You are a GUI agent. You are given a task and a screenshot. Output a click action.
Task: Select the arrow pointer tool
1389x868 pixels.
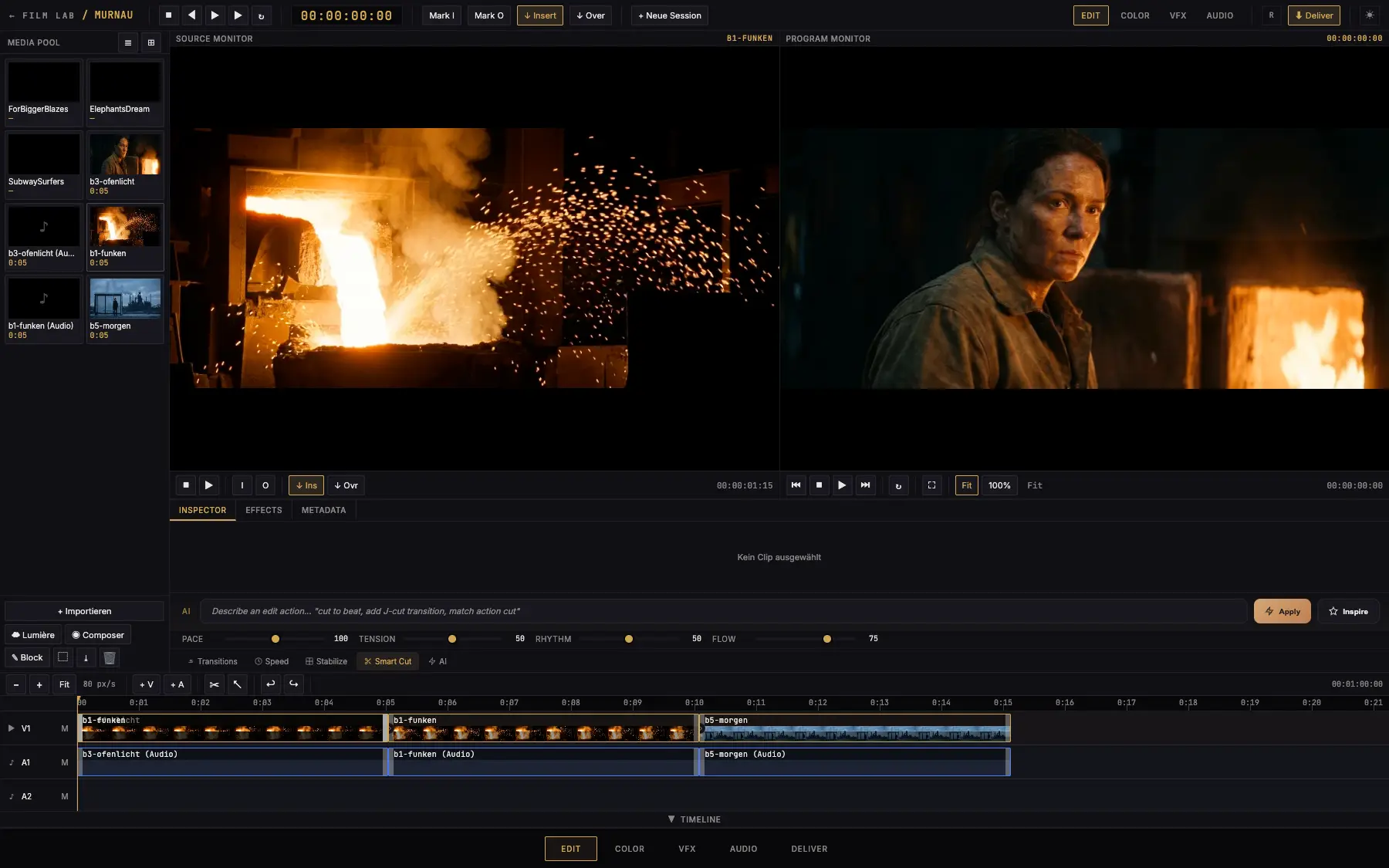(x=238, y=684)
